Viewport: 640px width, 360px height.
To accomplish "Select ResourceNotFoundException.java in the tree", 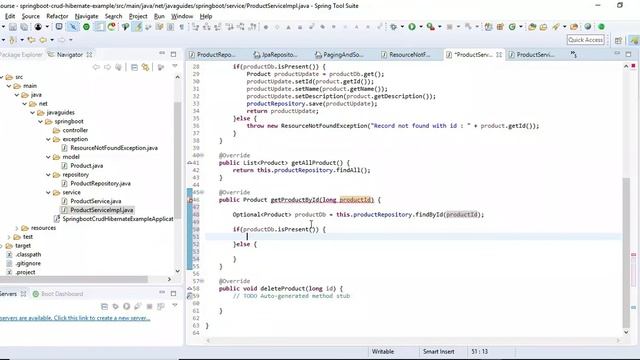I will coord(114,148).
